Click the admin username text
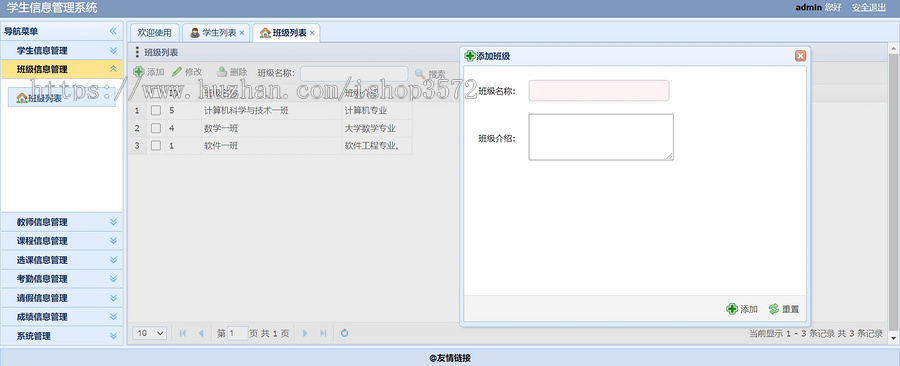900x366 pixels. [808, 7]
